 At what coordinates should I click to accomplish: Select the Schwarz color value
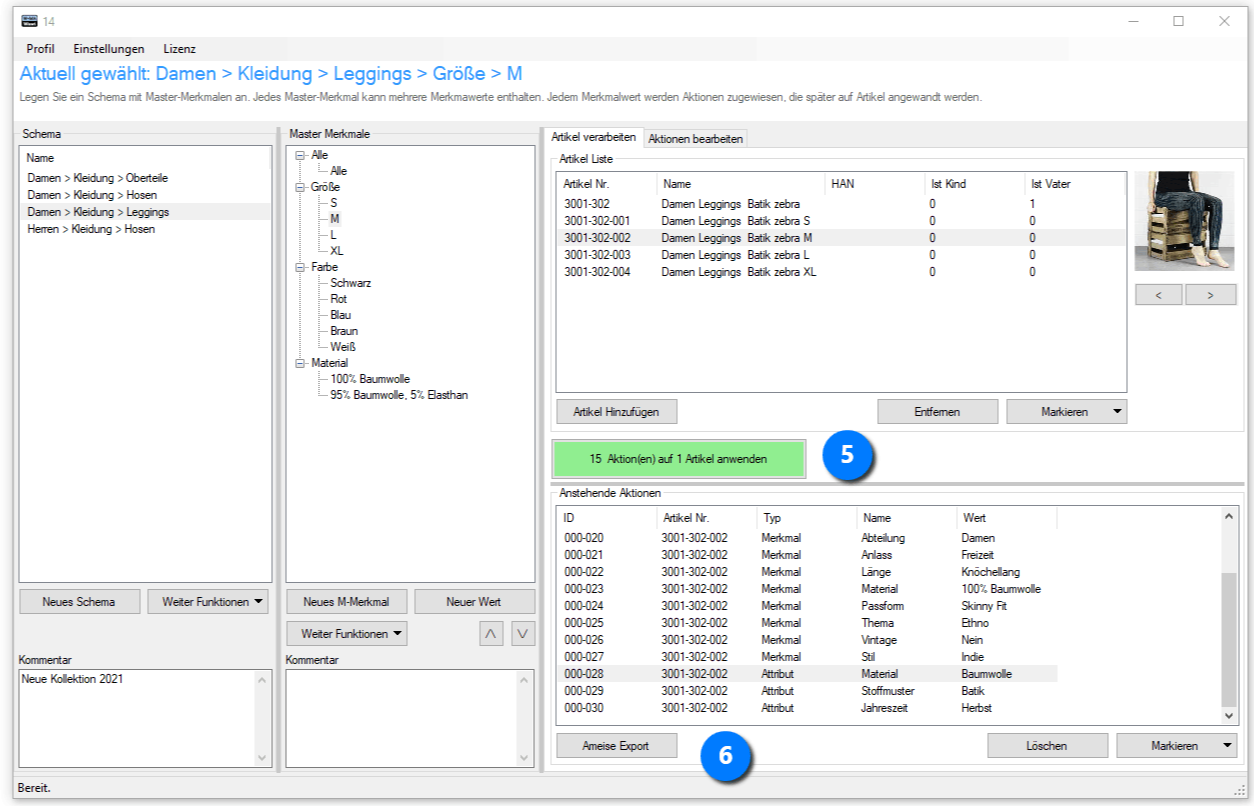351,283
